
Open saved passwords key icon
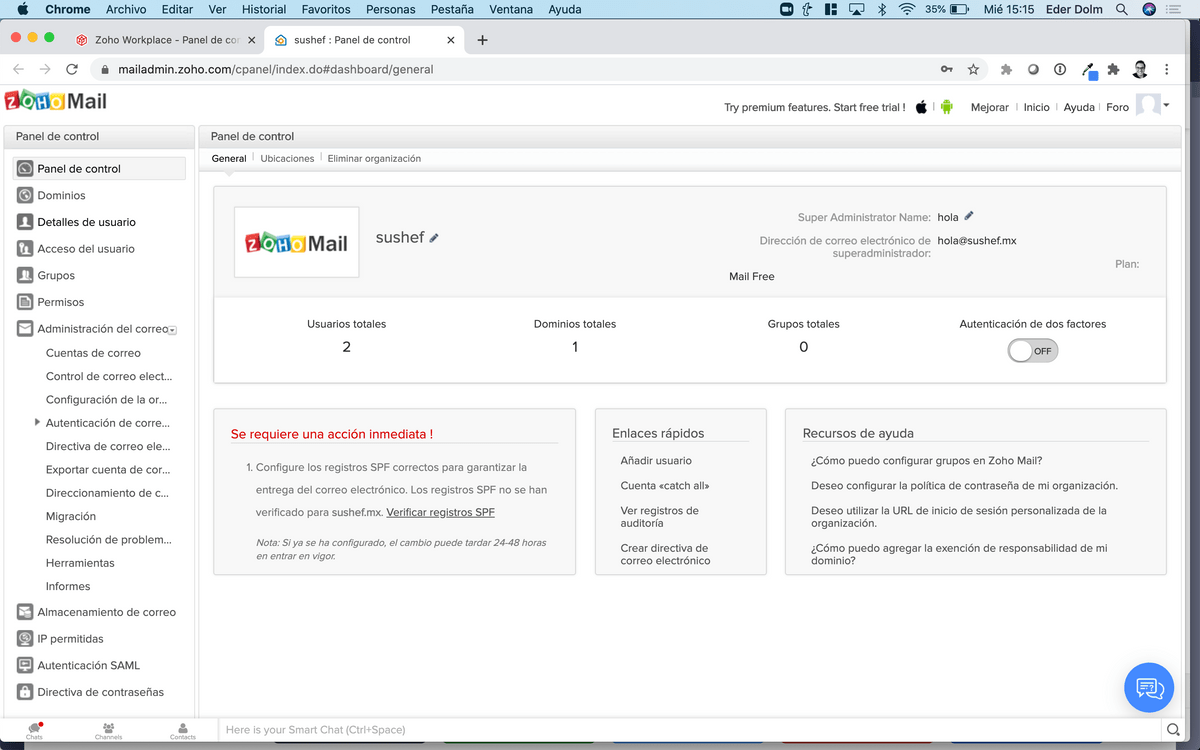(x=946, y=69)
